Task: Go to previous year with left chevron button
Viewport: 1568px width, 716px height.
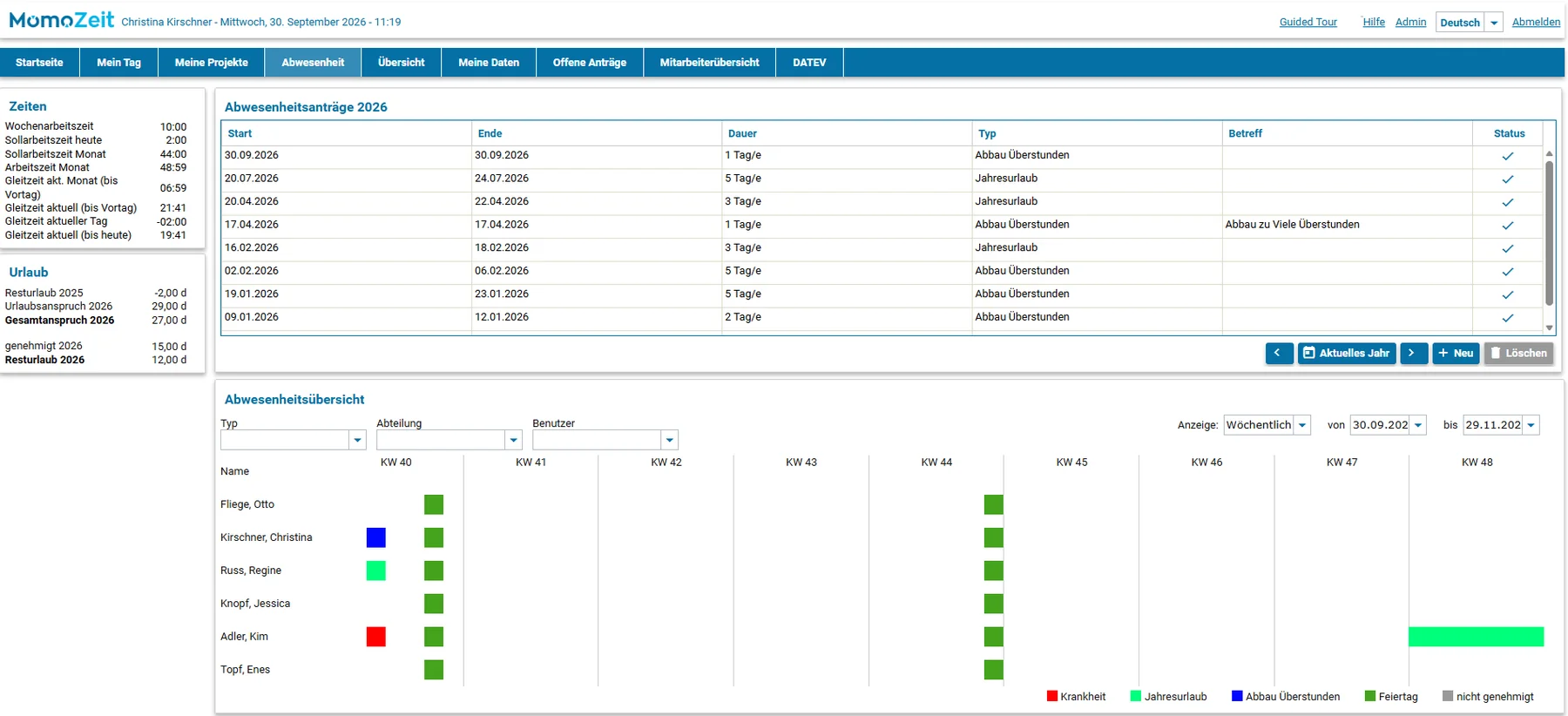Action: pyautogui.click(x=1279, y=353)
